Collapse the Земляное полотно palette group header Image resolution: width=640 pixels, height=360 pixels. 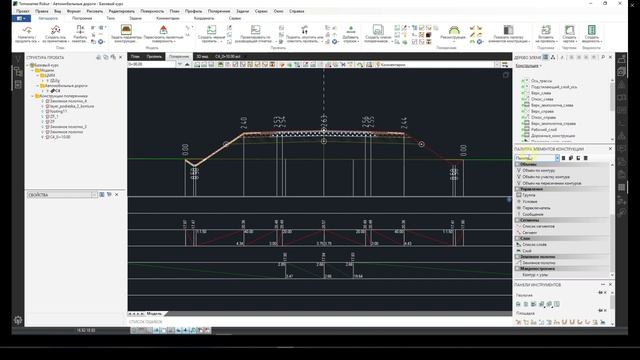coord(518,257)
